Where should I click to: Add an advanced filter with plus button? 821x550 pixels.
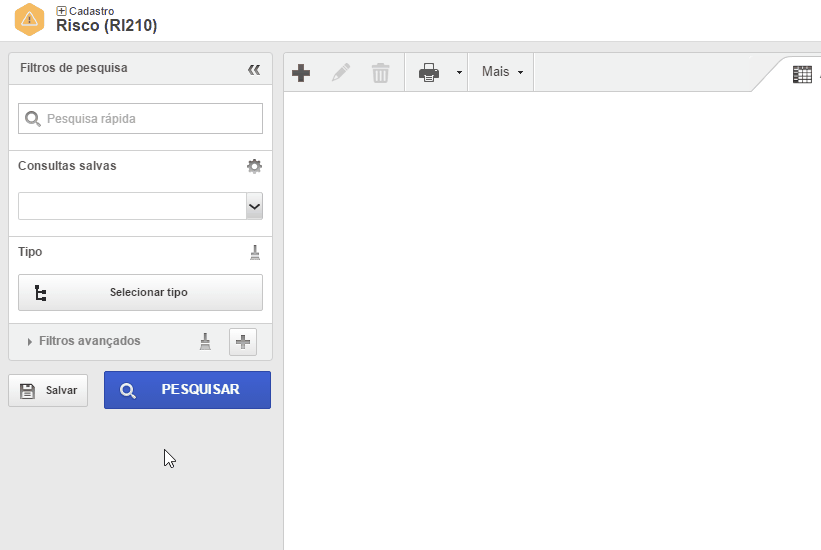242,341
